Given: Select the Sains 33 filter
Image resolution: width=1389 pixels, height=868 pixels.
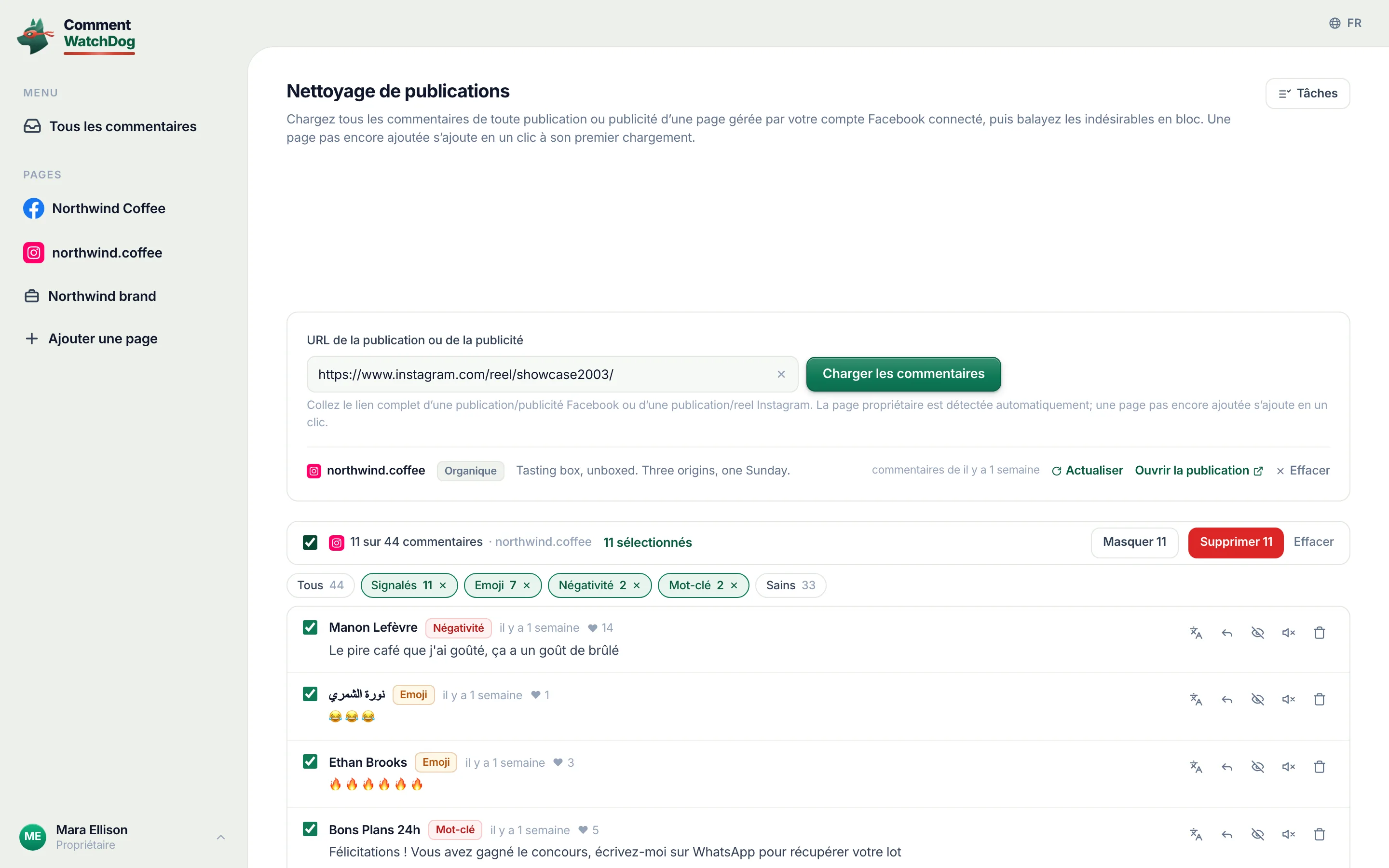Looking at the screenshot, I should pyautogui.click(x=790, y=585).
